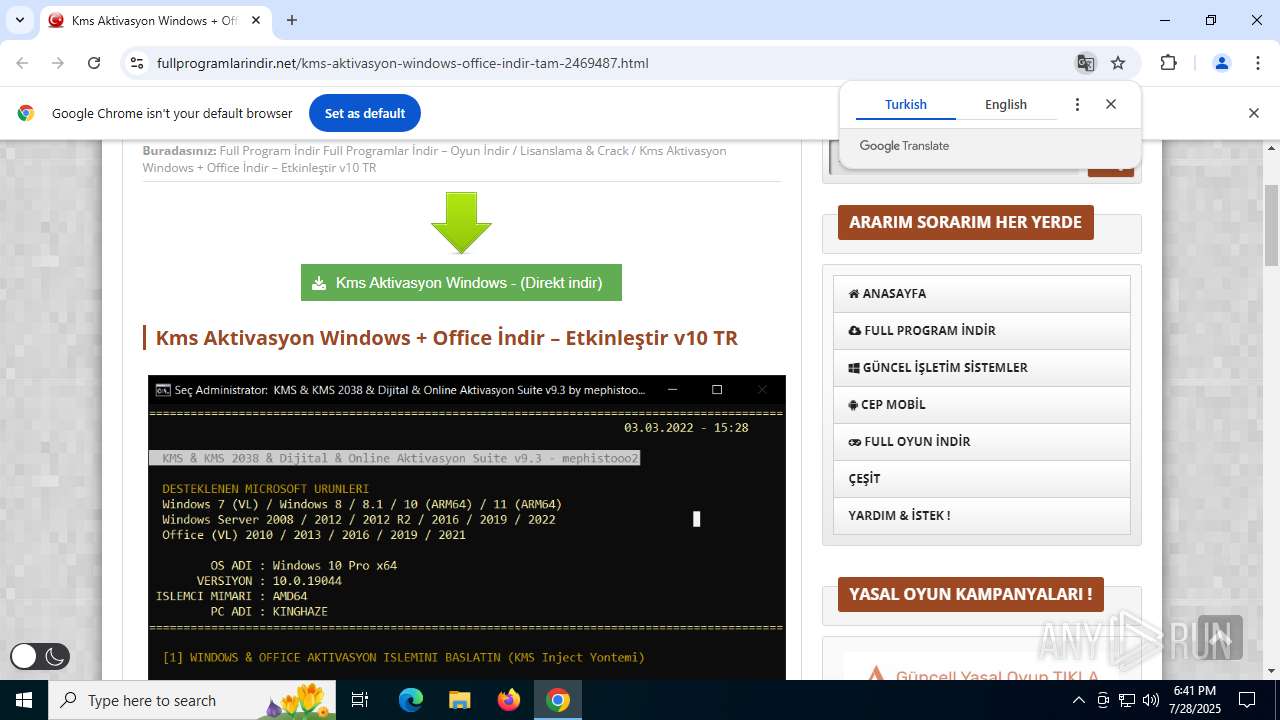Select English tab in translate popup
Viewport: 1280px width, 720px height.
[x=1006, y=104]
